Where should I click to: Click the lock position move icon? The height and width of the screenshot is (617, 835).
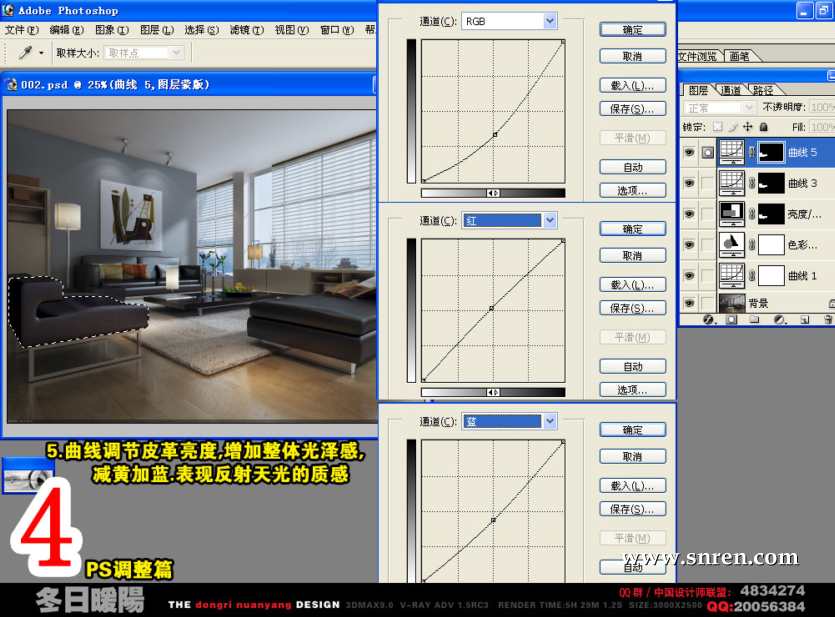click(x=748, y=127)
